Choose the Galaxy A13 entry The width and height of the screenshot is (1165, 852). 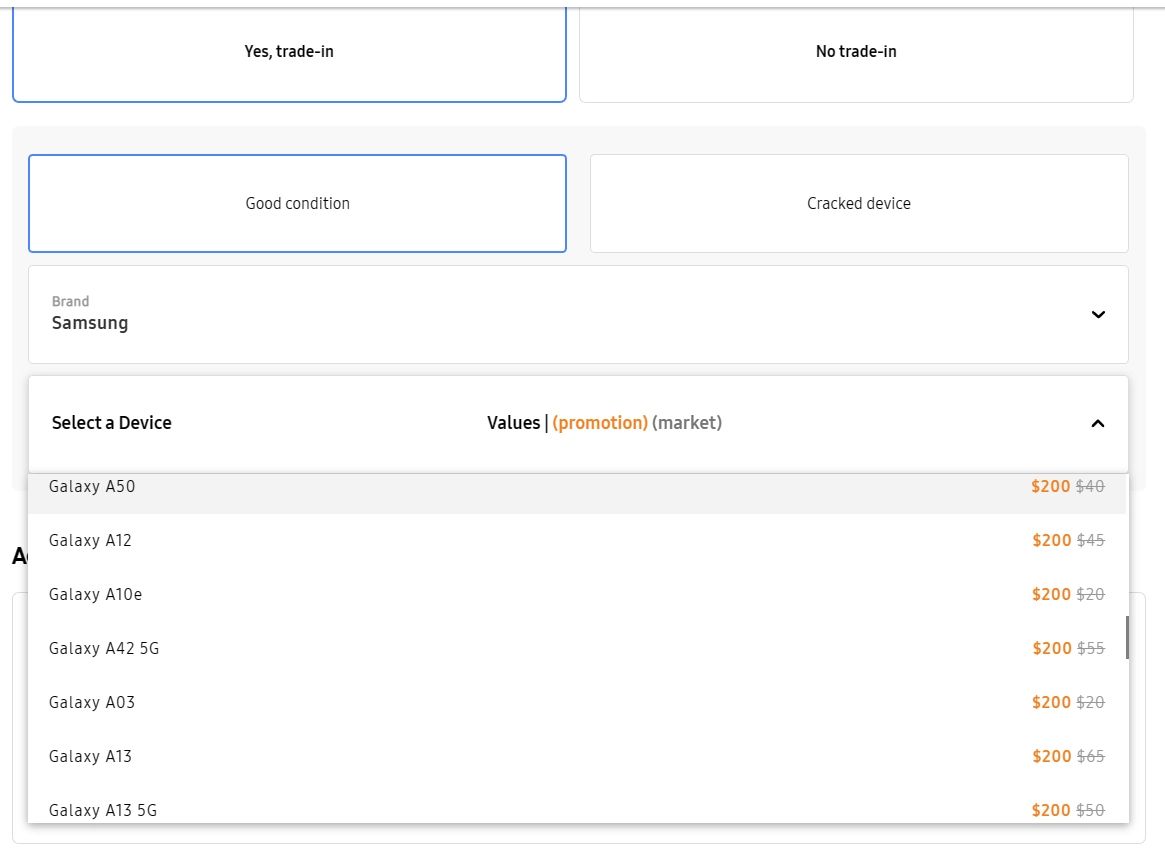(x=577, y=756)
